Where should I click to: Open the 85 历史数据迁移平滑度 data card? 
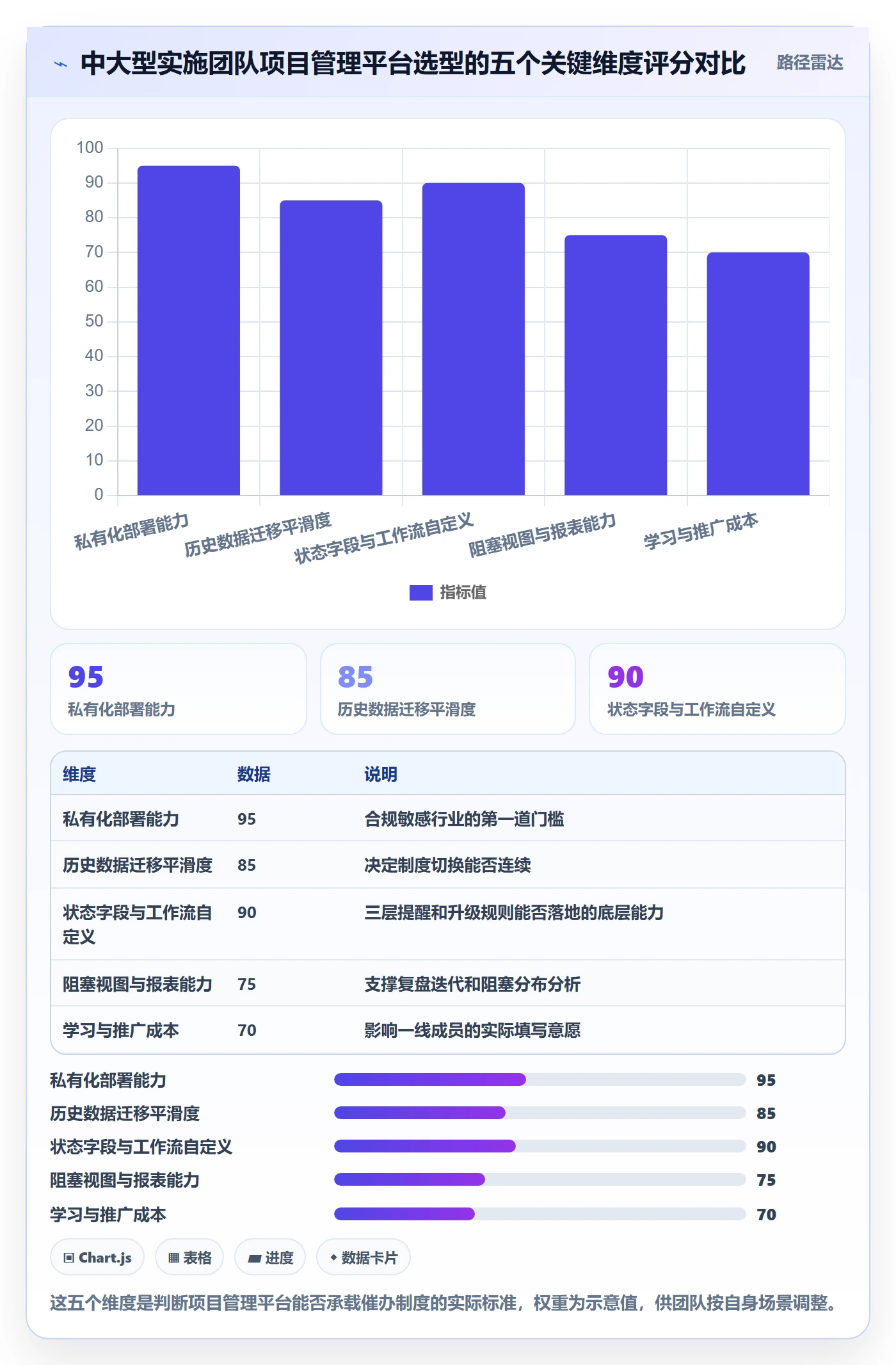(x=448, y=689)
